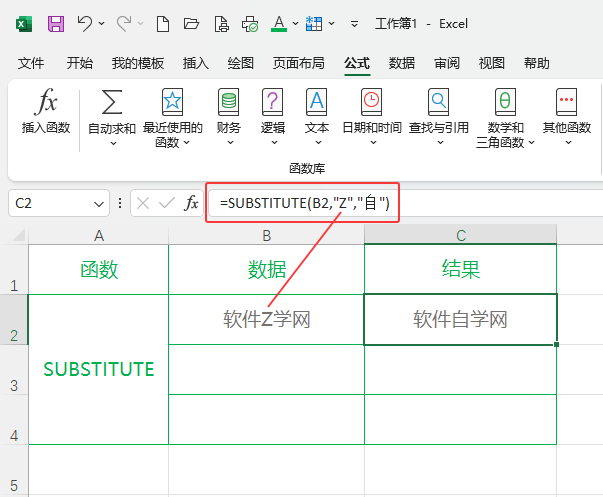The width and height of the screenshot is (603, 497).
Task: Click merged cell with SUBSTITUTE text
Action: point(99,370)
